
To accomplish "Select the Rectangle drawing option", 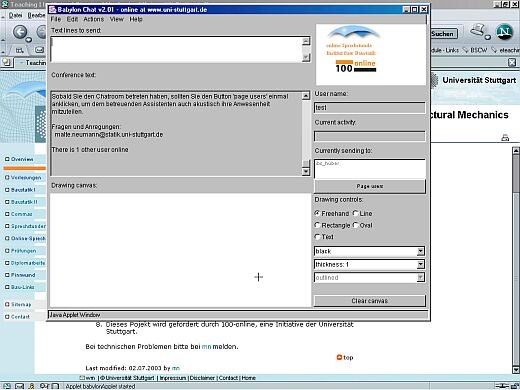I will coord(317,225).
